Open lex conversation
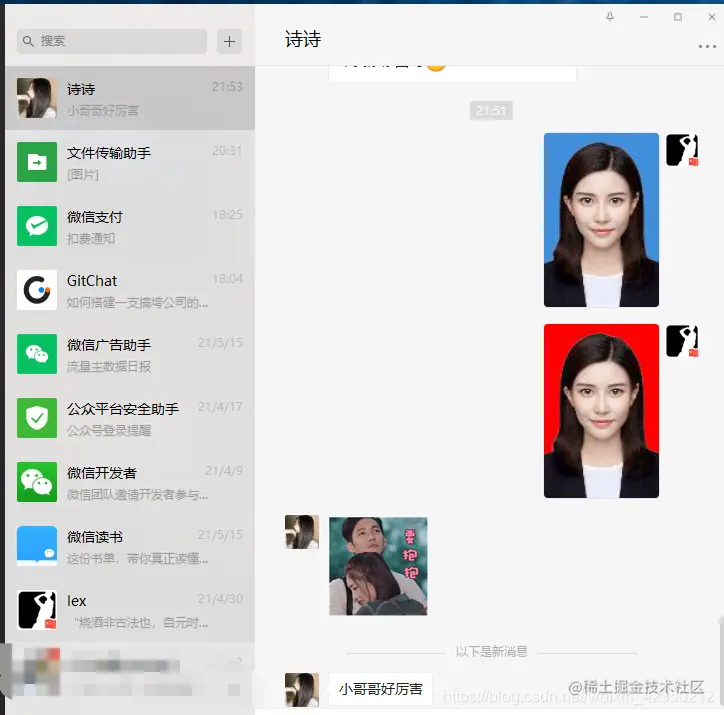 [x=130, y=610]
